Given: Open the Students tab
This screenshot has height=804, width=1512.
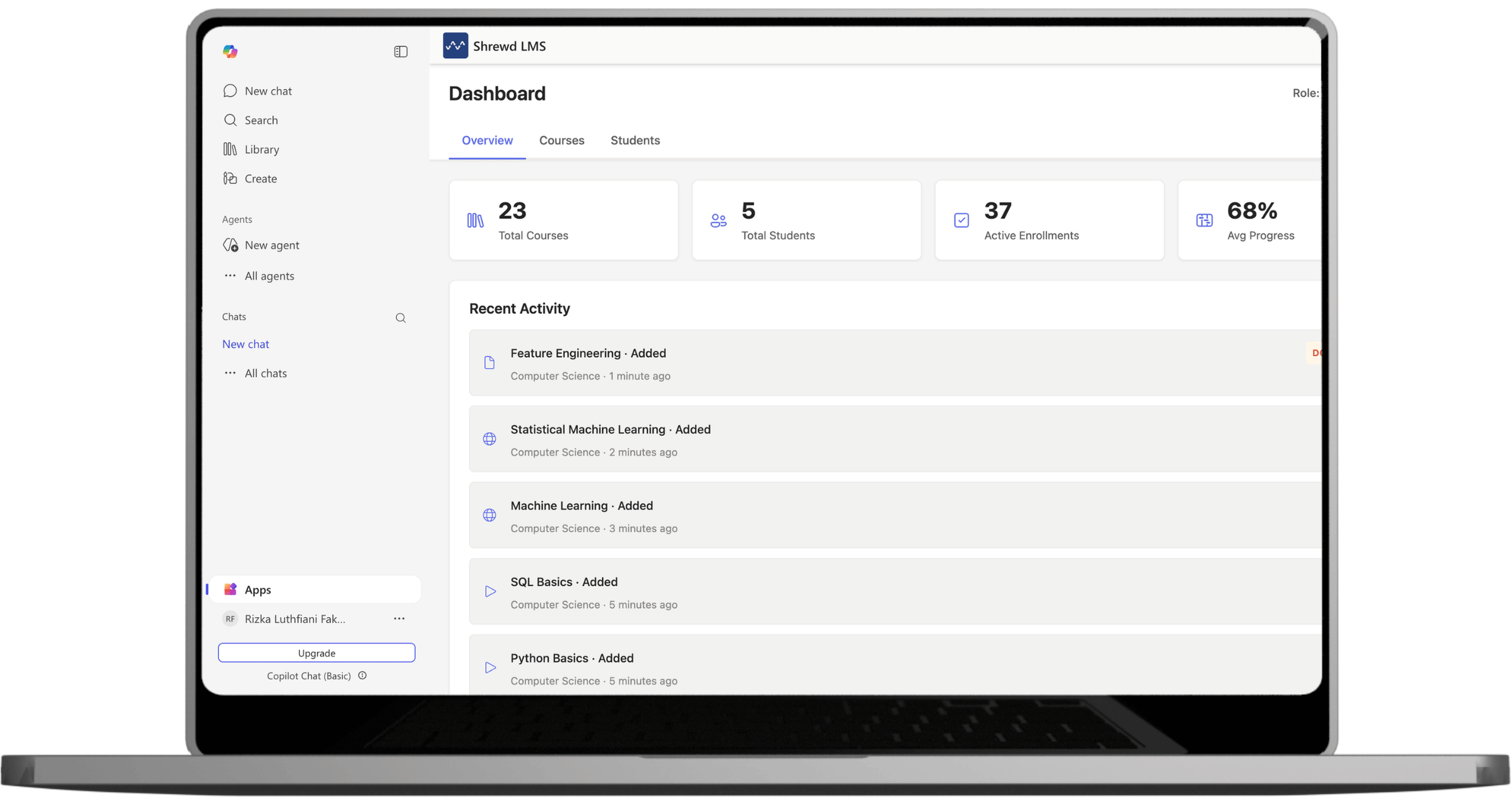Looking at the screenshot, I should (x=635, y=140).
